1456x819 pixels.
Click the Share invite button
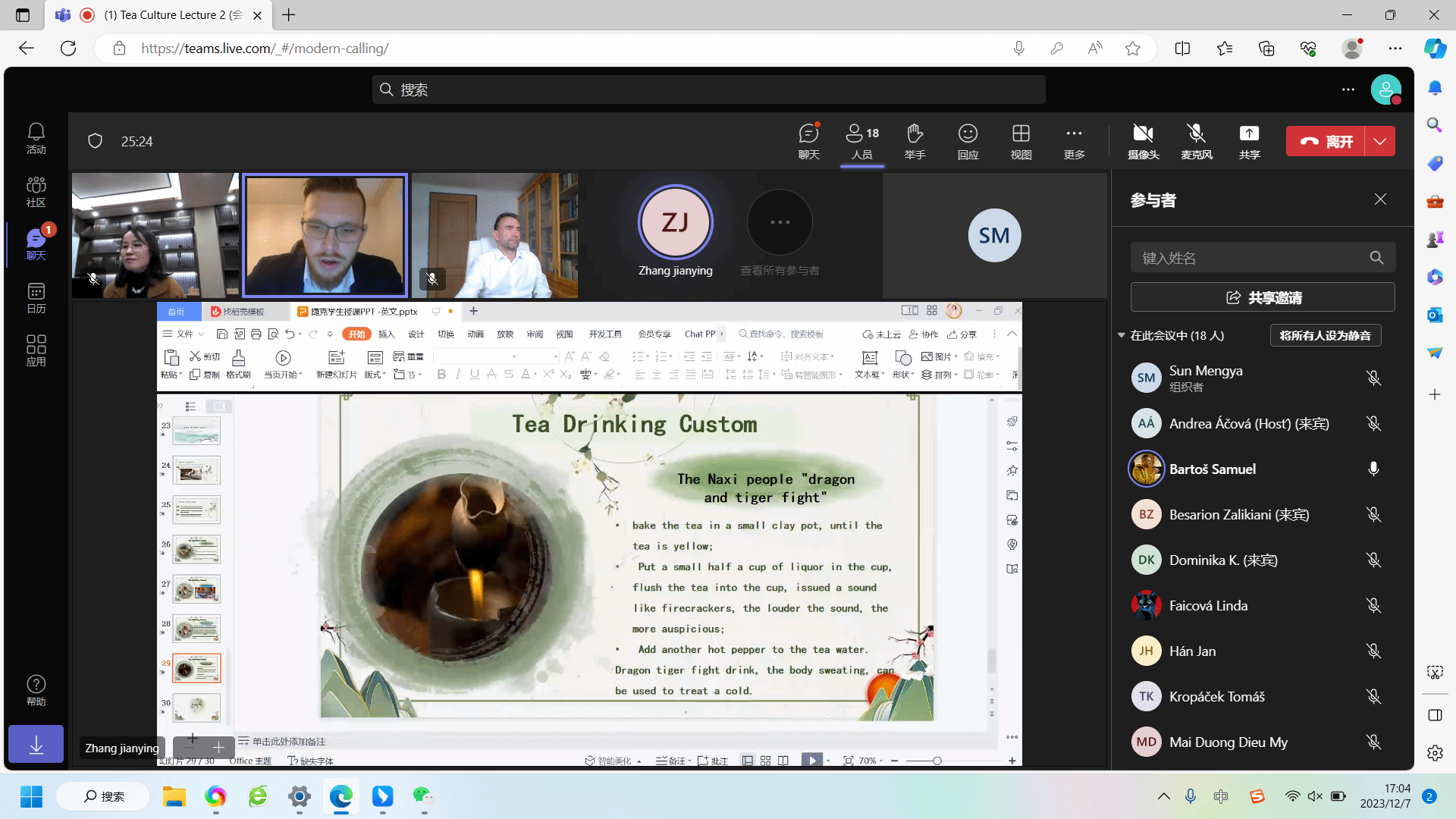point(1263,297)
